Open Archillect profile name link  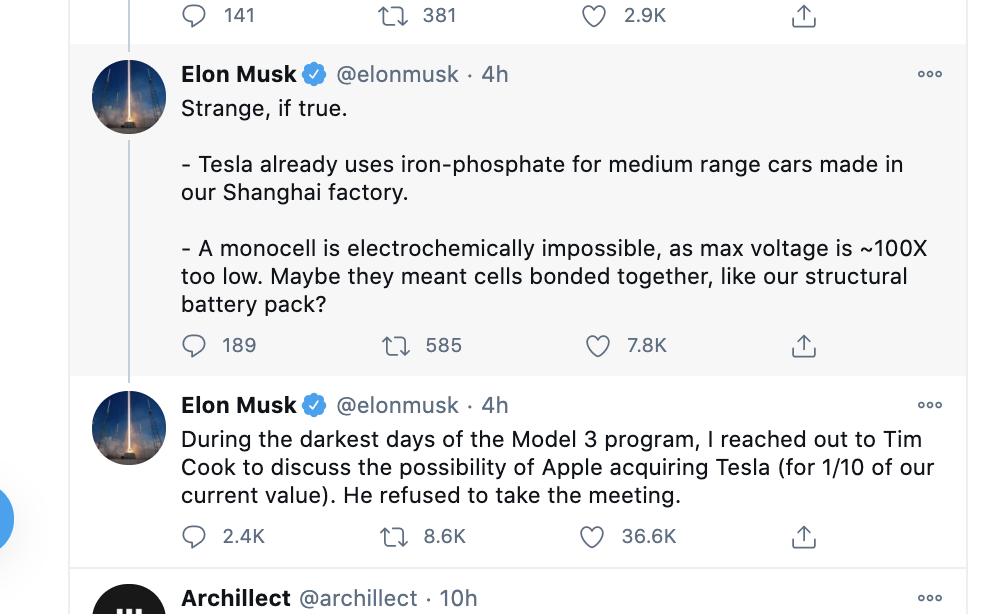(x=235, y=598)
